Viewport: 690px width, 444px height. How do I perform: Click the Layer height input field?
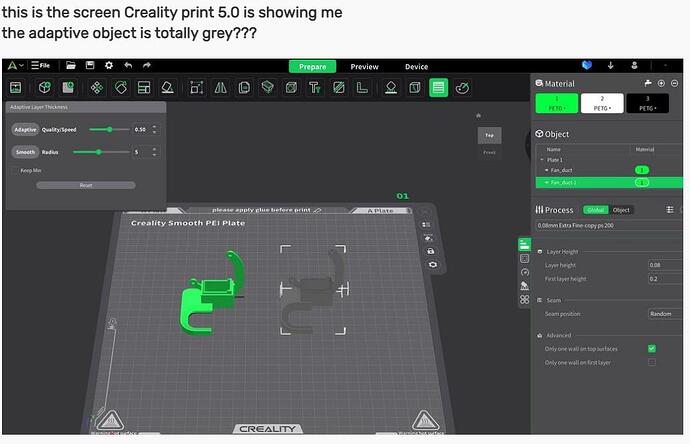pos(665,265)
